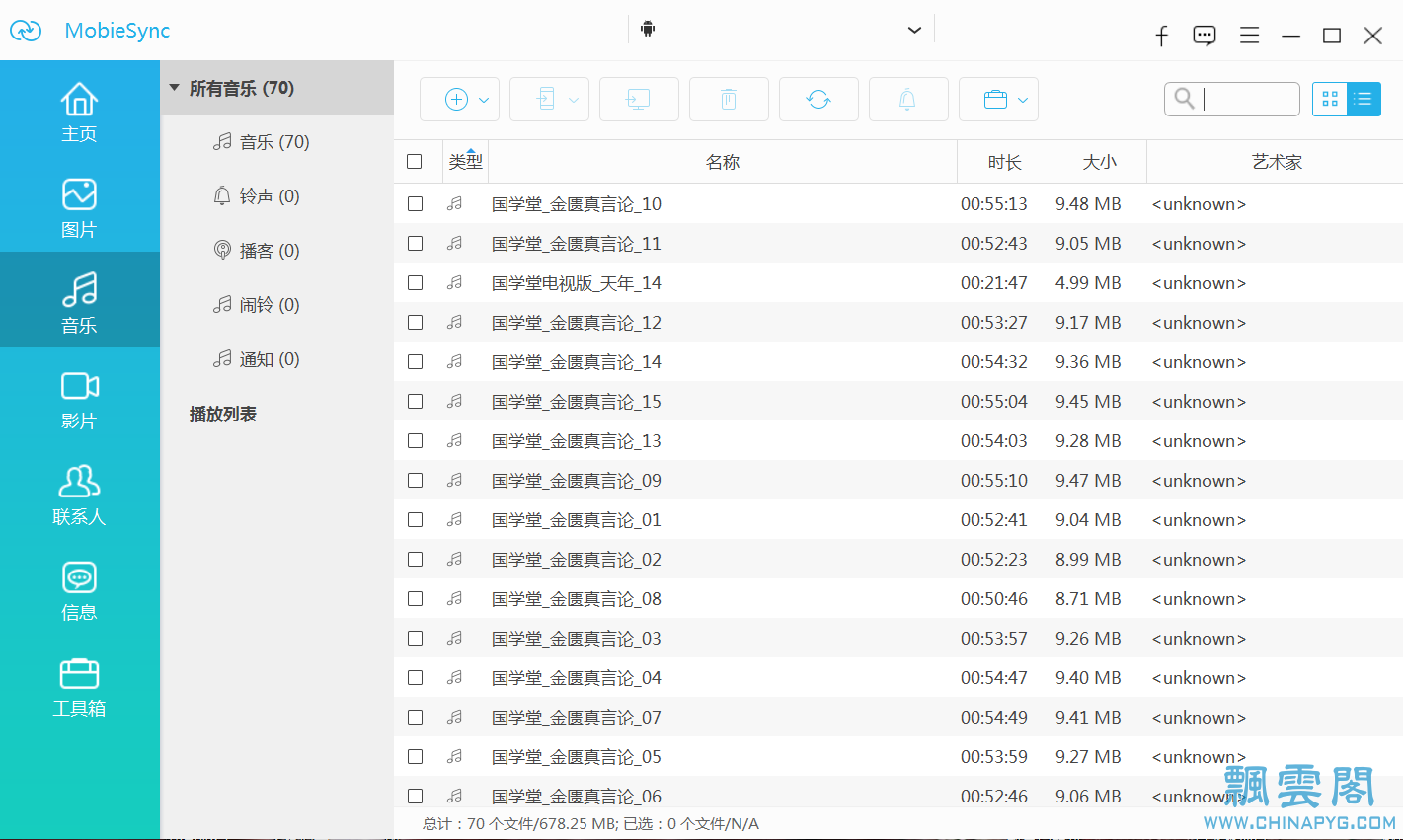1403x840 pixels.
Task: Click the 9.40 MB size cell
Action: [1088, 678]
